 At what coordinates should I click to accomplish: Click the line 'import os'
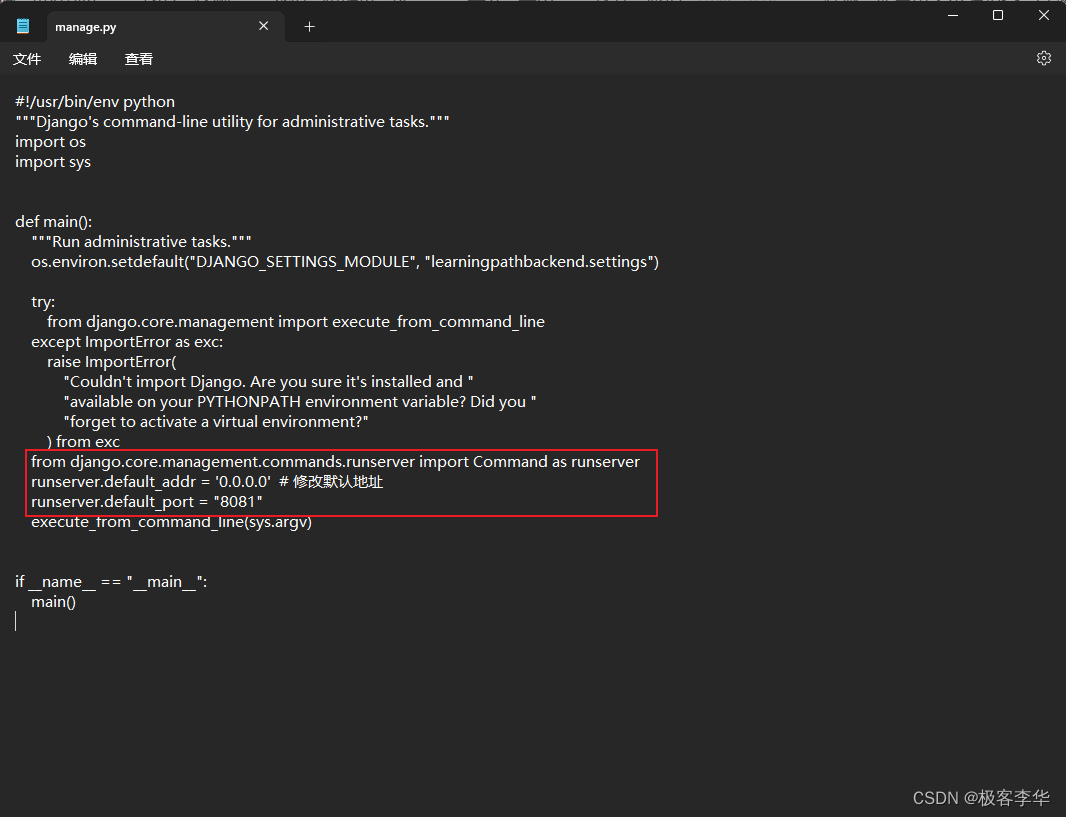coord(50,142)
